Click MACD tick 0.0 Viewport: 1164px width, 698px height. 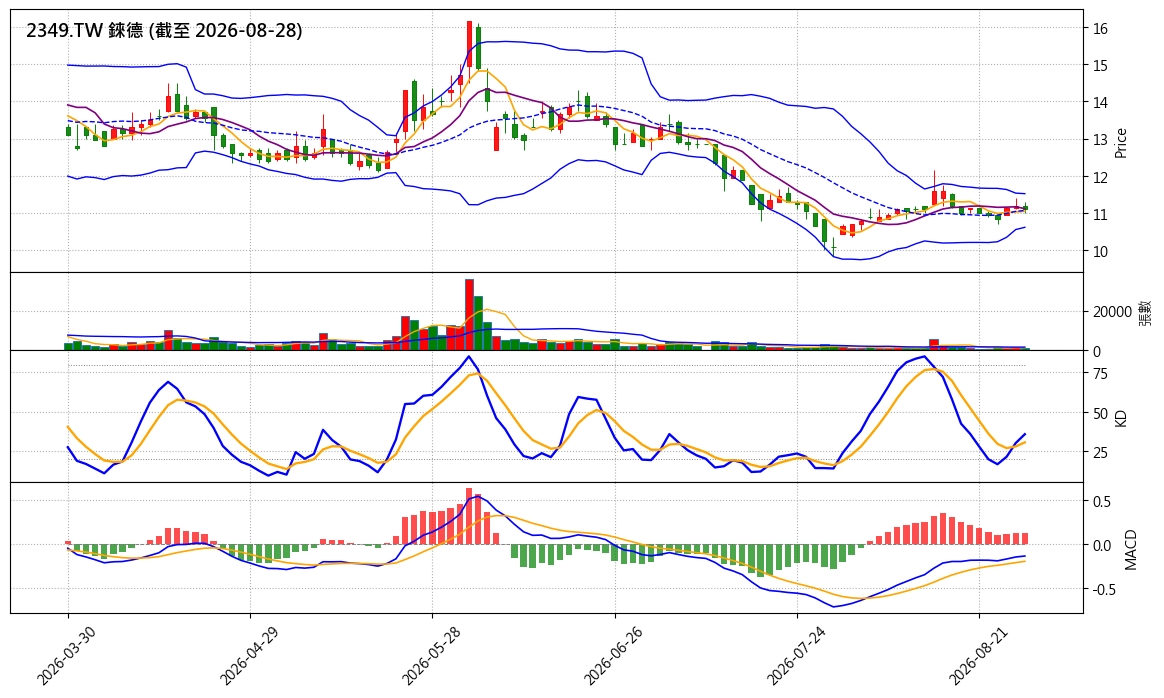coord(1102,546)
